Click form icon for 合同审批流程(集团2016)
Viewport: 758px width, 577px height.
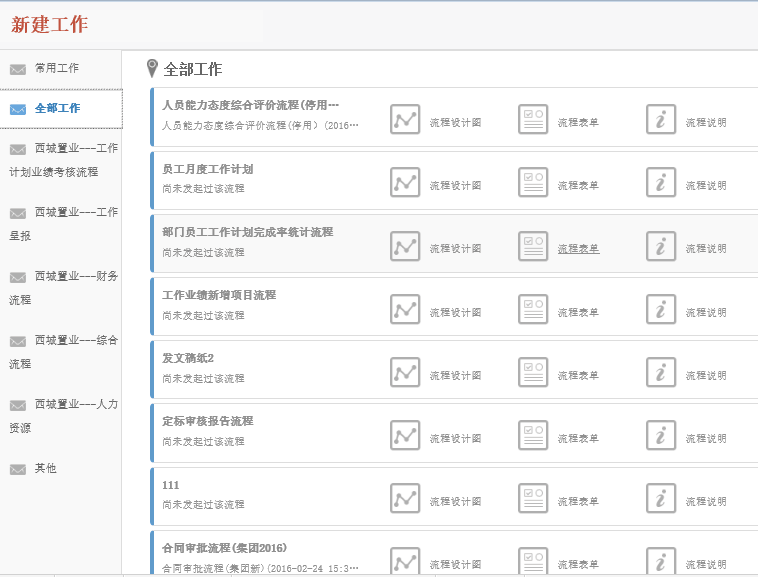pos(533,561)
